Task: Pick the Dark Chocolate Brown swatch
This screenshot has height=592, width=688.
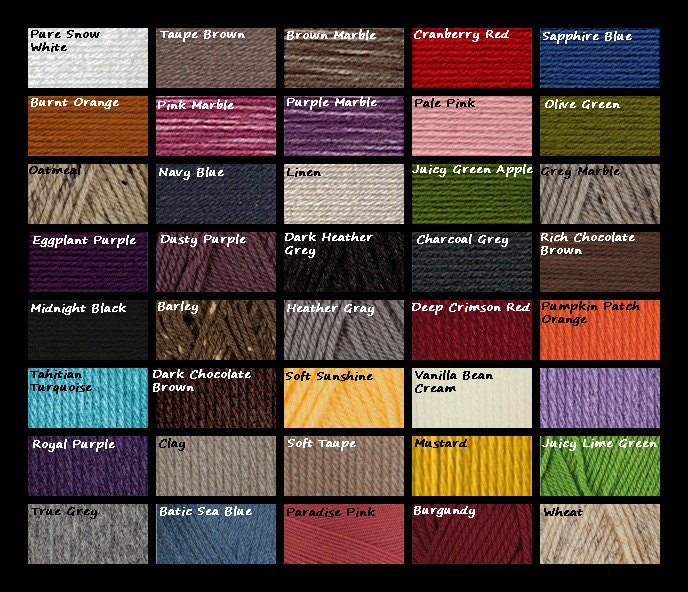Action: [216, 398]
